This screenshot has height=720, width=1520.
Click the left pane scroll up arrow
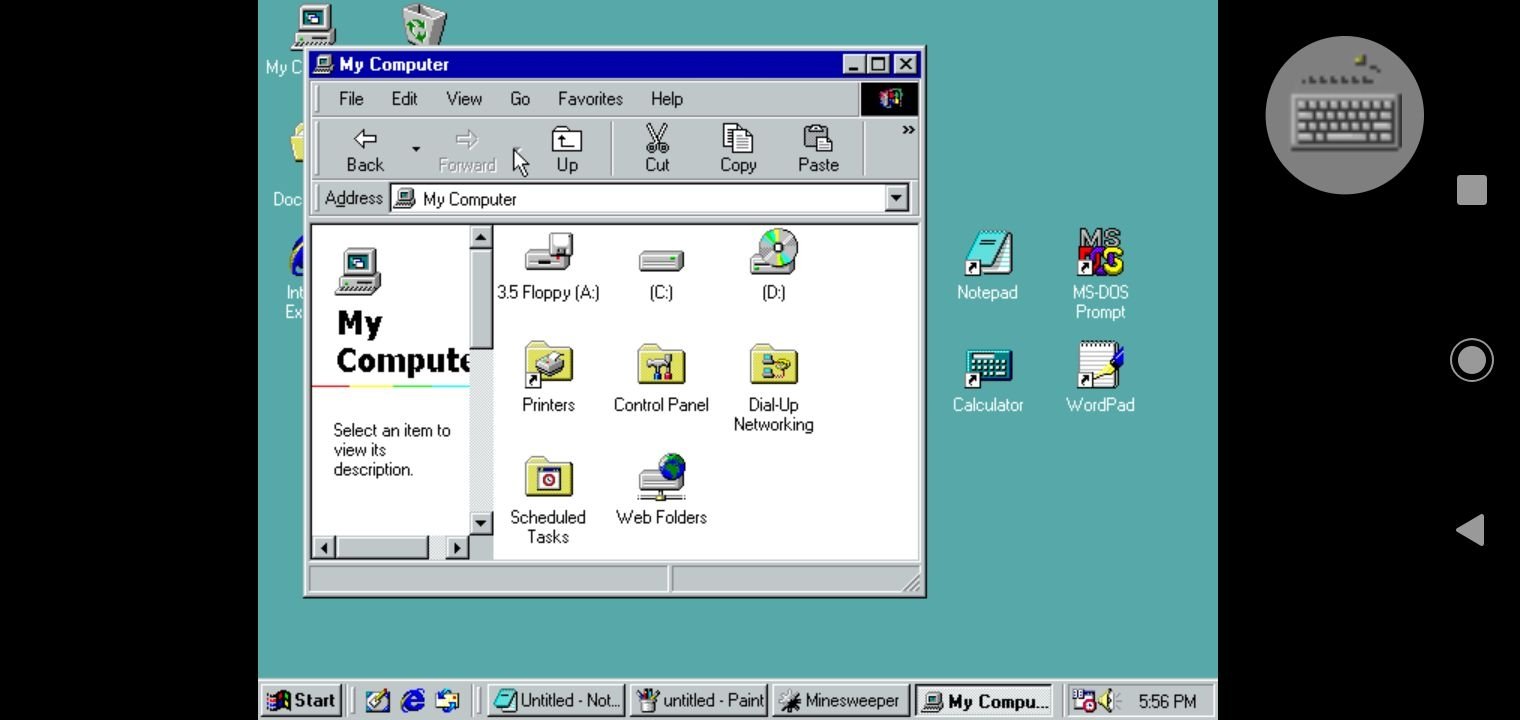coord(481,237)
